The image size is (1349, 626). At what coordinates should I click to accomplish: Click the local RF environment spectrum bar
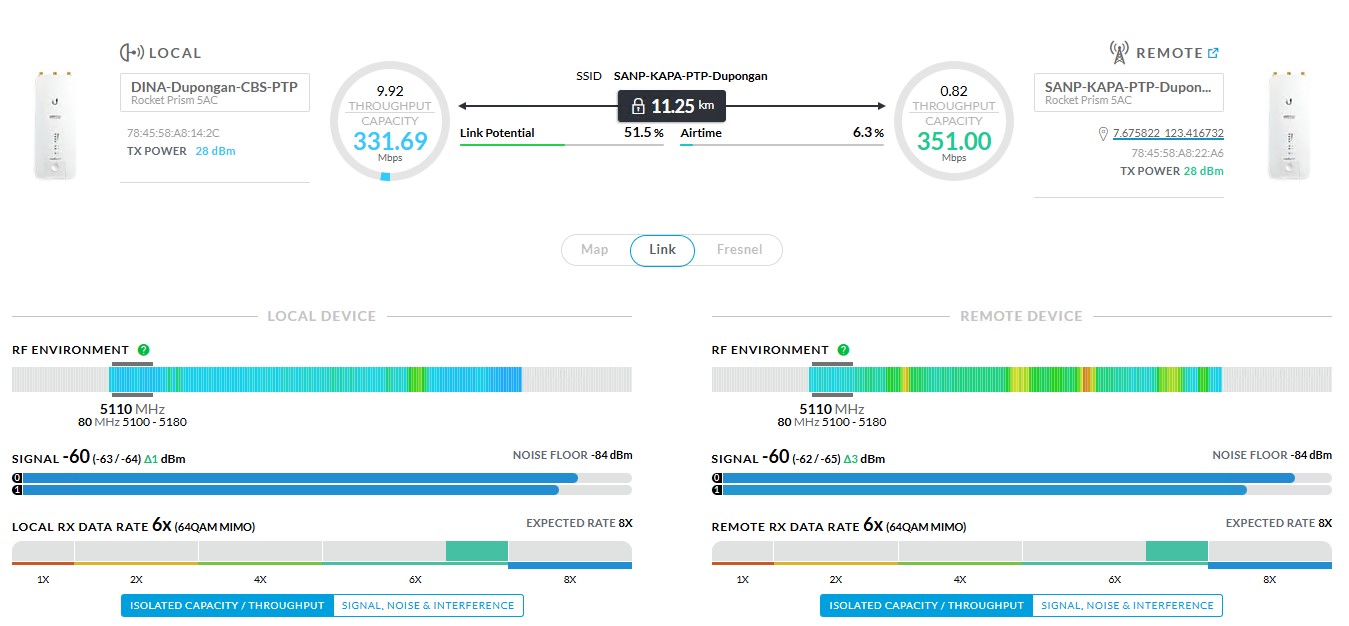(x=320, y=379)
